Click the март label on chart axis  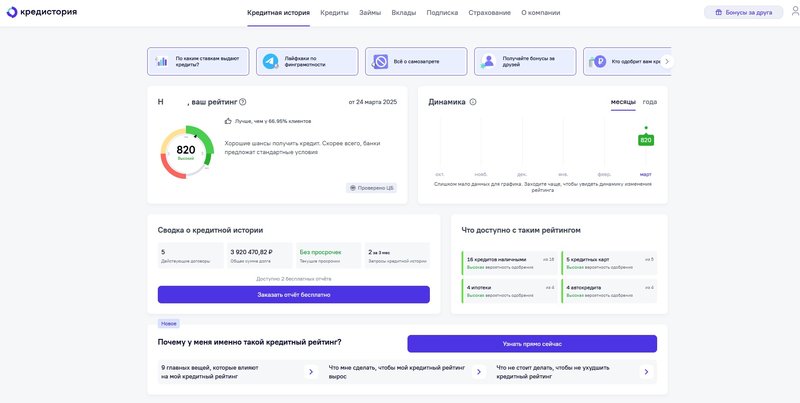(x=646, y=174)
